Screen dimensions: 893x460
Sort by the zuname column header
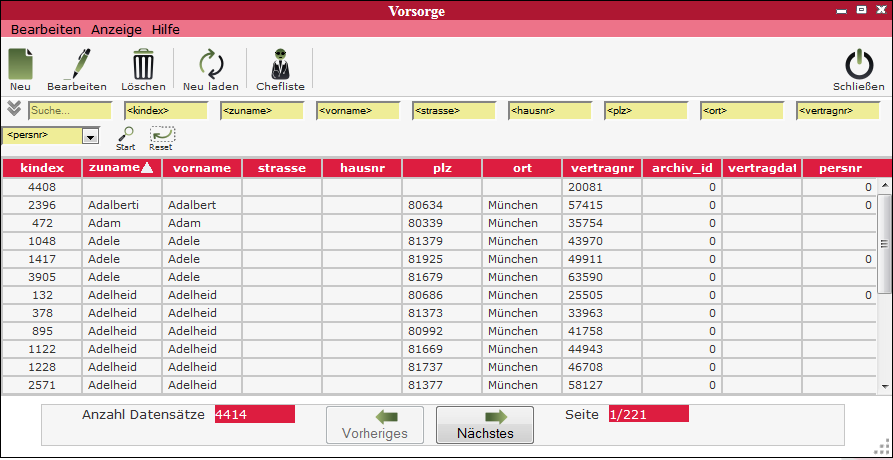click(121, 168)
